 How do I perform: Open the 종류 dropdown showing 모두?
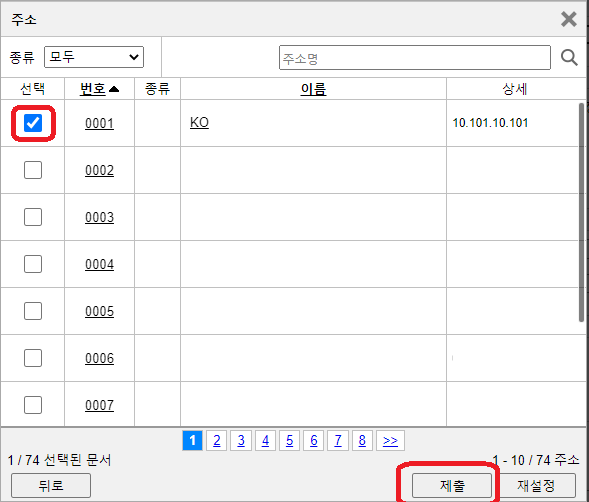[94, 57]
